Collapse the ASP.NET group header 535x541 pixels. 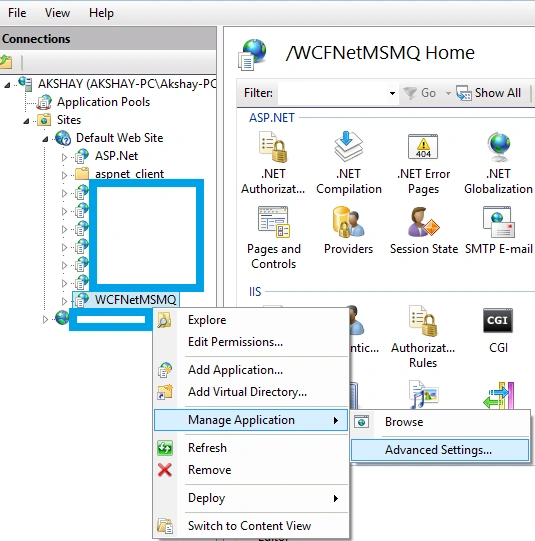click(272, 118)
